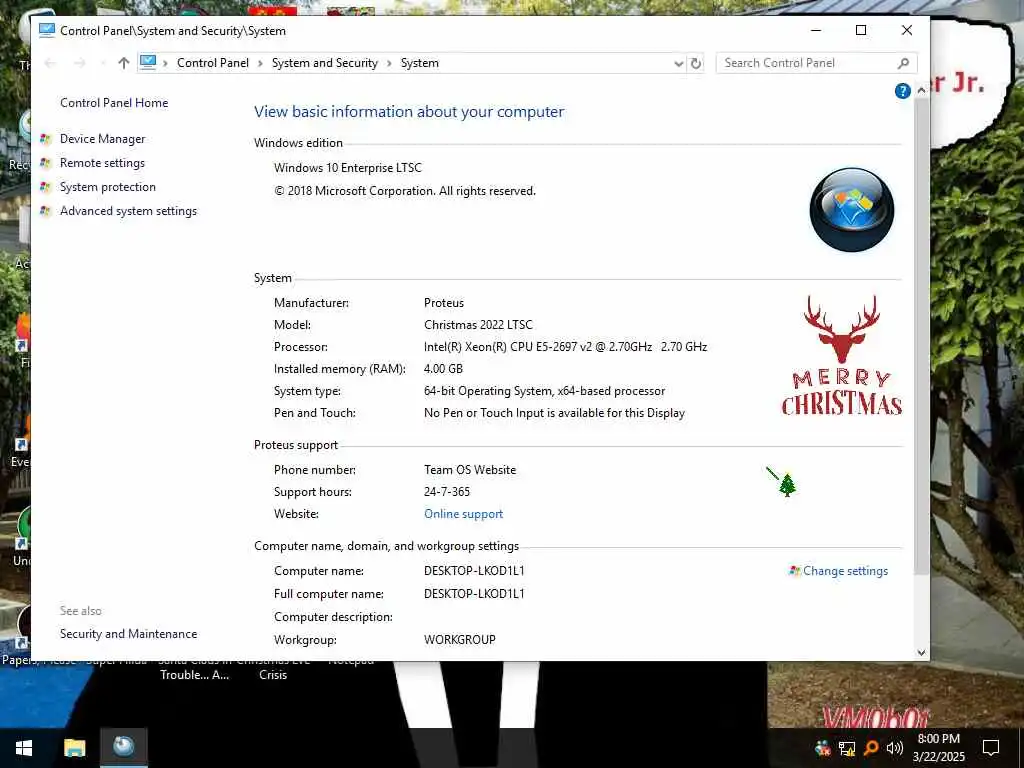This screenshot has height=768, width=1024.
Task: Expand chevron after System and Security breadcrumb
Action: tap(389, 63)
